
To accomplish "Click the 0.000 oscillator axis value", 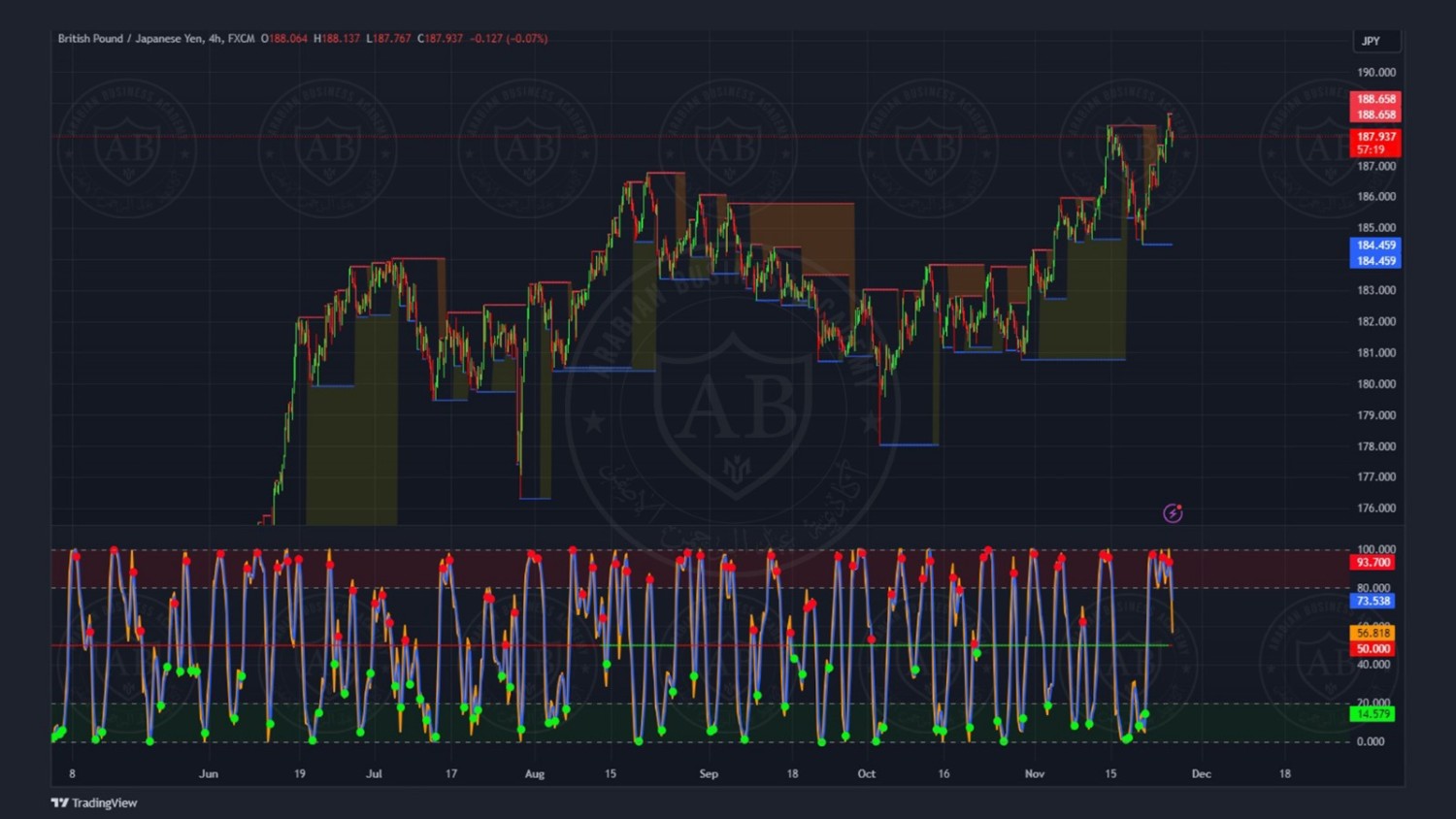I will (x=1371, y=742).
